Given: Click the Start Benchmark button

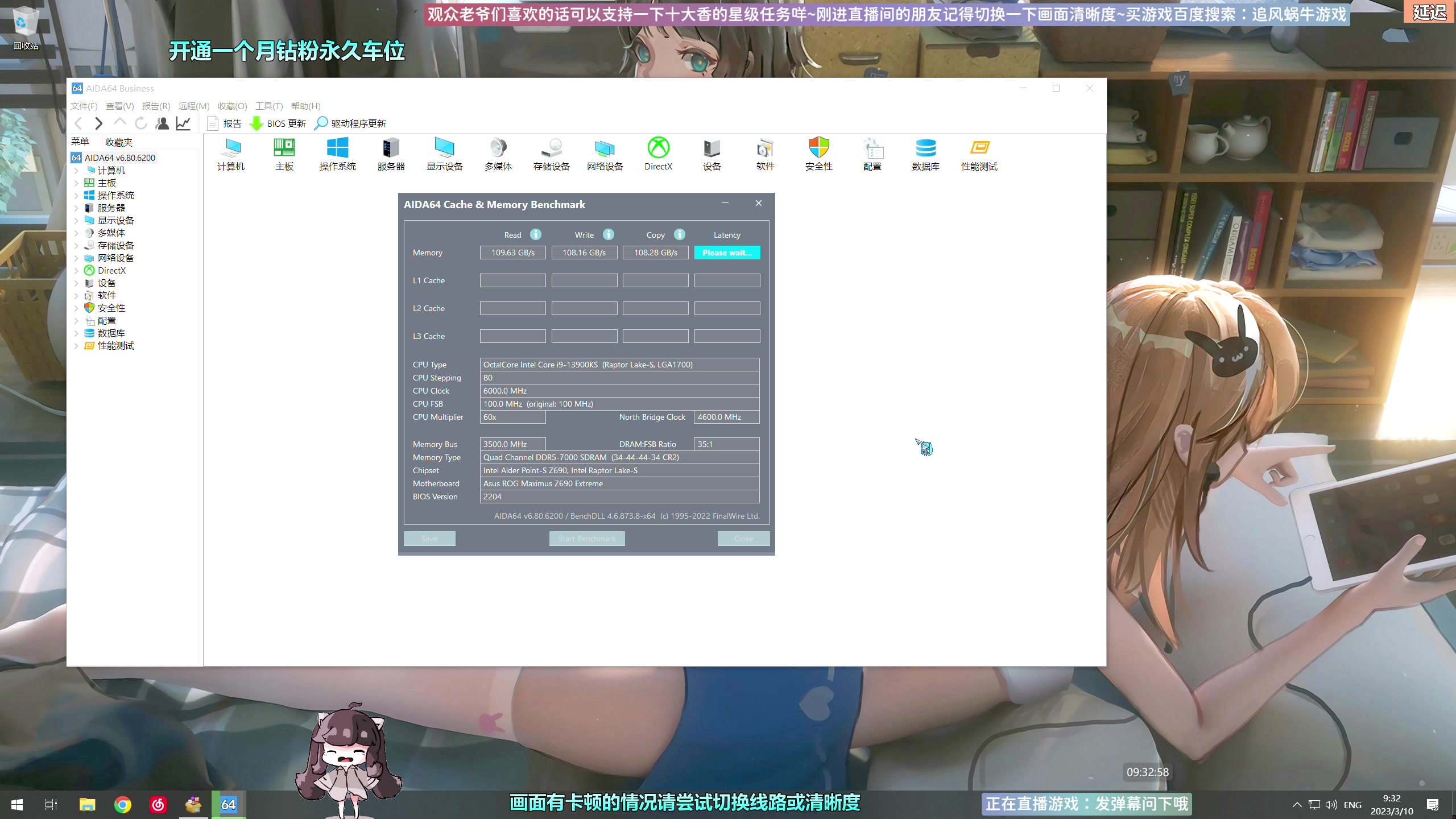Looking at the screenshot, I should (x=586, y=539).
